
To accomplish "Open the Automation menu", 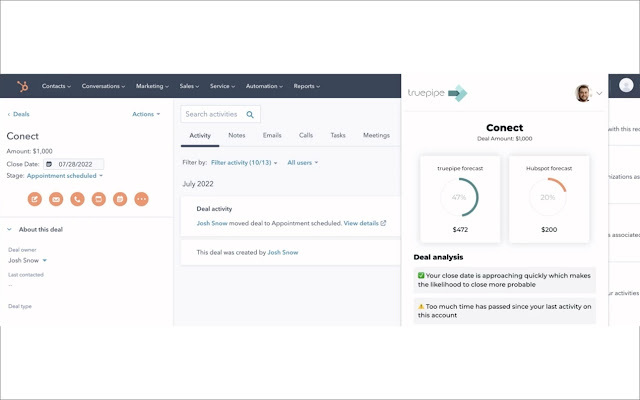I will coord(264,86).
